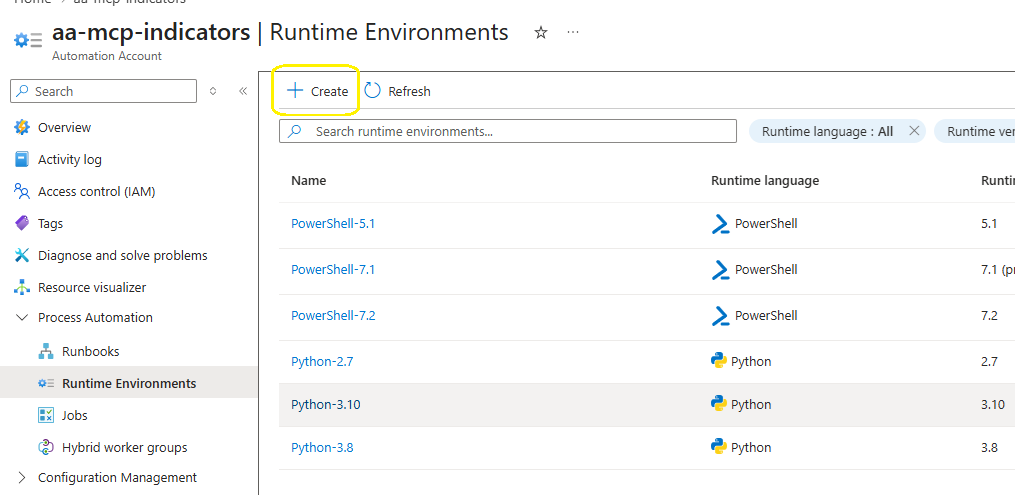
Task: Click version 3.10 in the Python-3.10 row
Action: (x=993, y=405)
